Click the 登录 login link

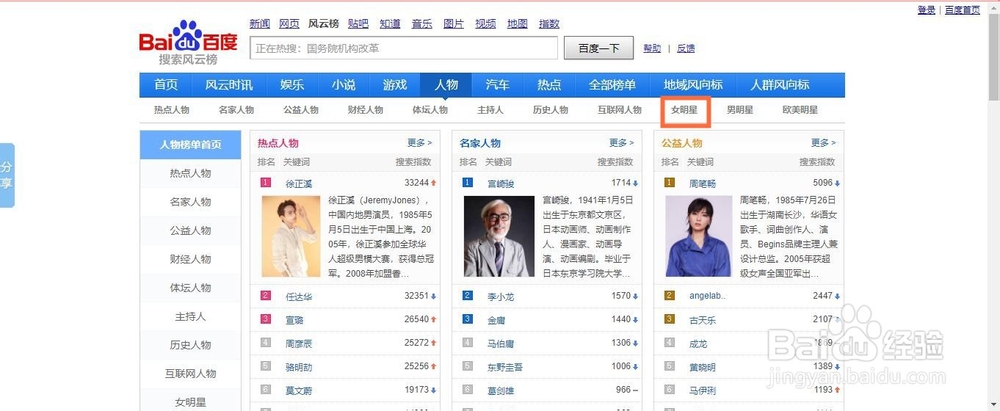click(926, 10)
